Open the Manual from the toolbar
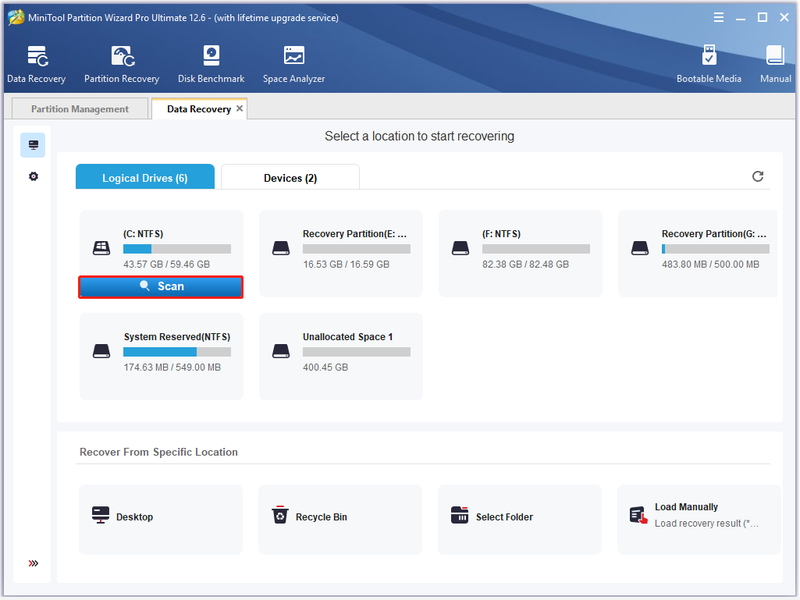800x600 pixels. (x=775, y=64)
